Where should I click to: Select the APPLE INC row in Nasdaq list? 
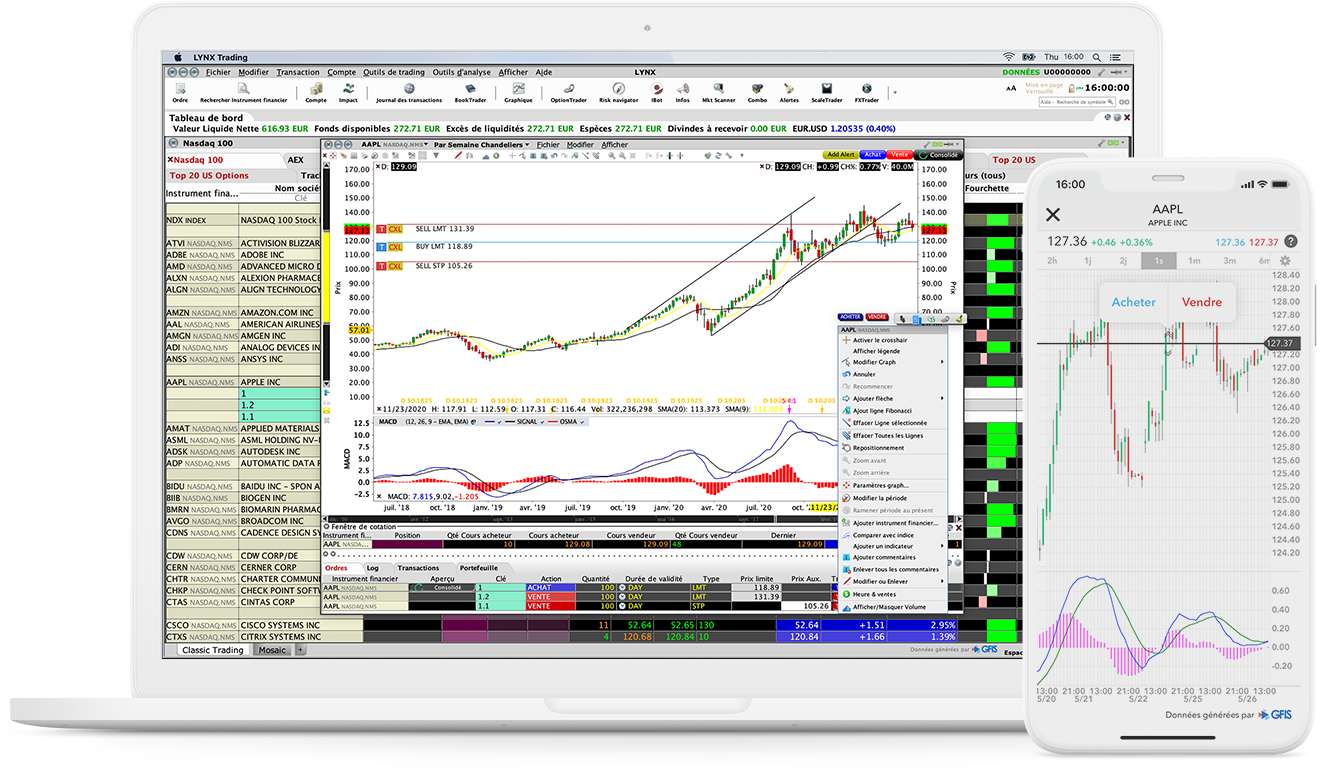(x=243, y=382)
